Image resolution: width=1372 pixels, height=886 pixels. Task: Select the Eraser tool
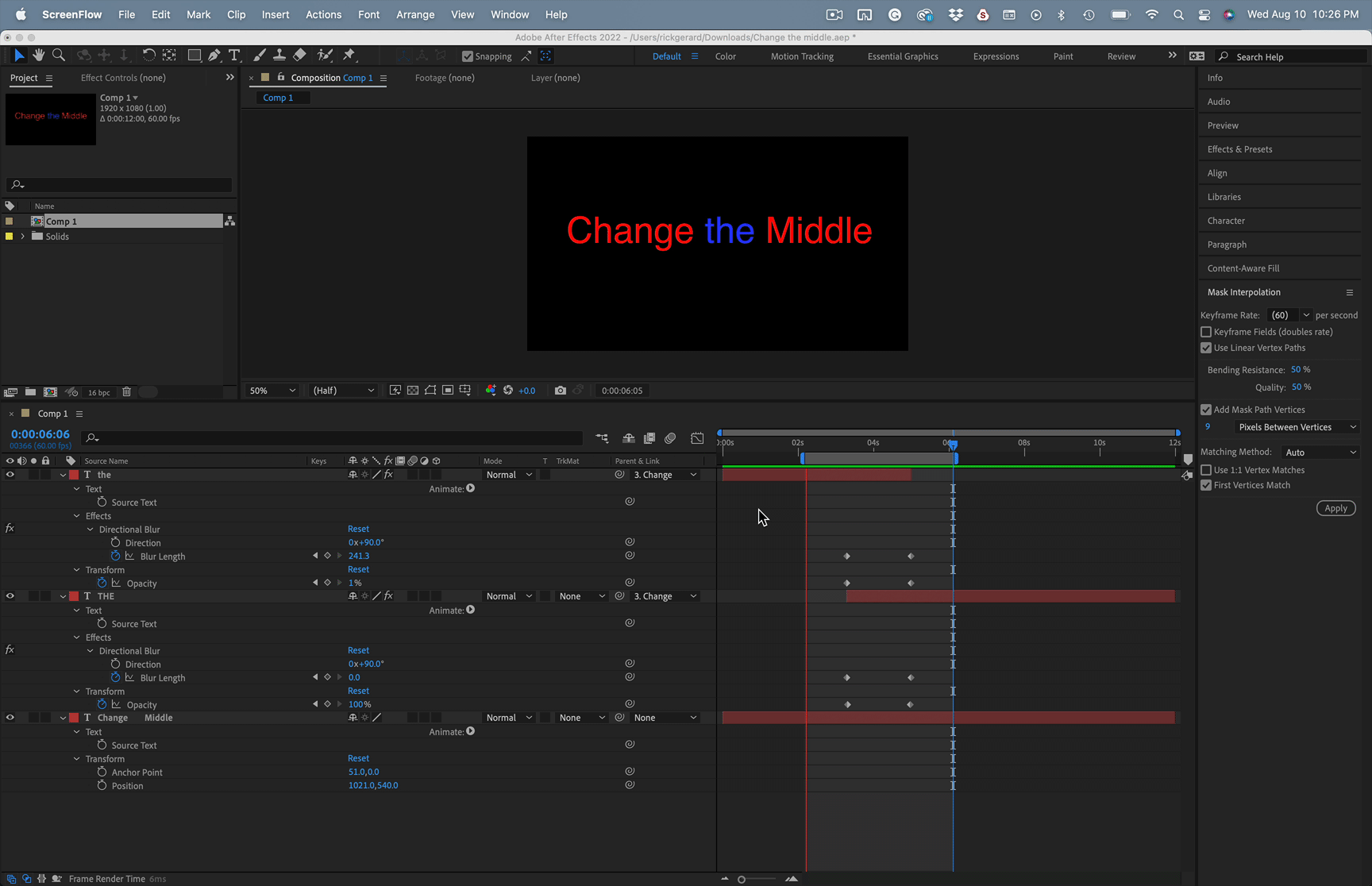[299, 56]
